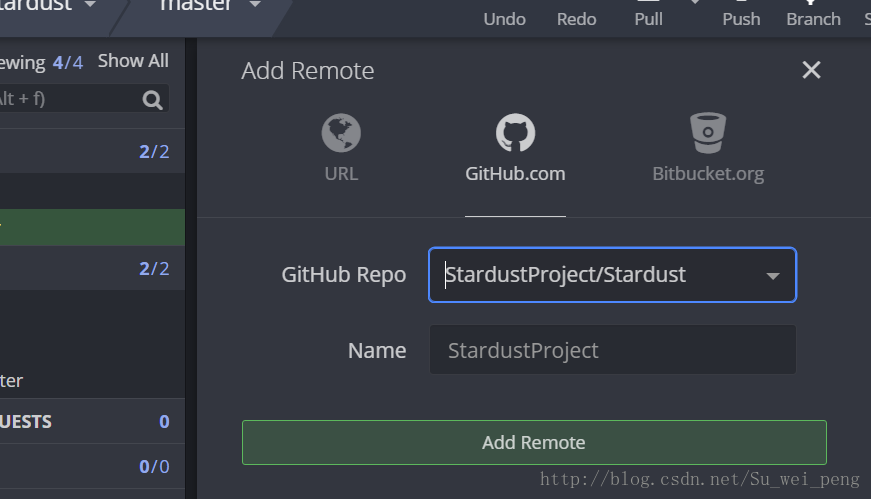
Task: Click the green Add Remote button
Action: [534, 442]
